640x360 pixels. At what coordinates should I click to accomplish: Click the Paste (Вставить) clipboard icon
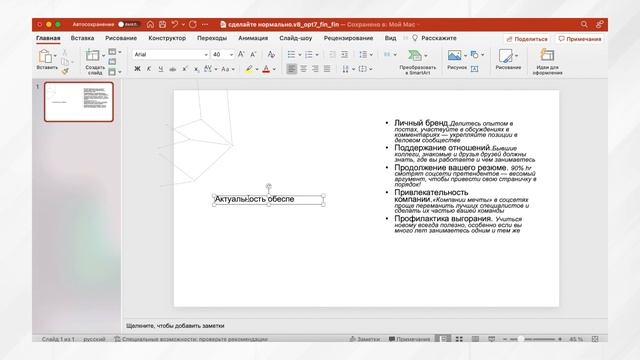pyautogui.click(x=44, y=56)
